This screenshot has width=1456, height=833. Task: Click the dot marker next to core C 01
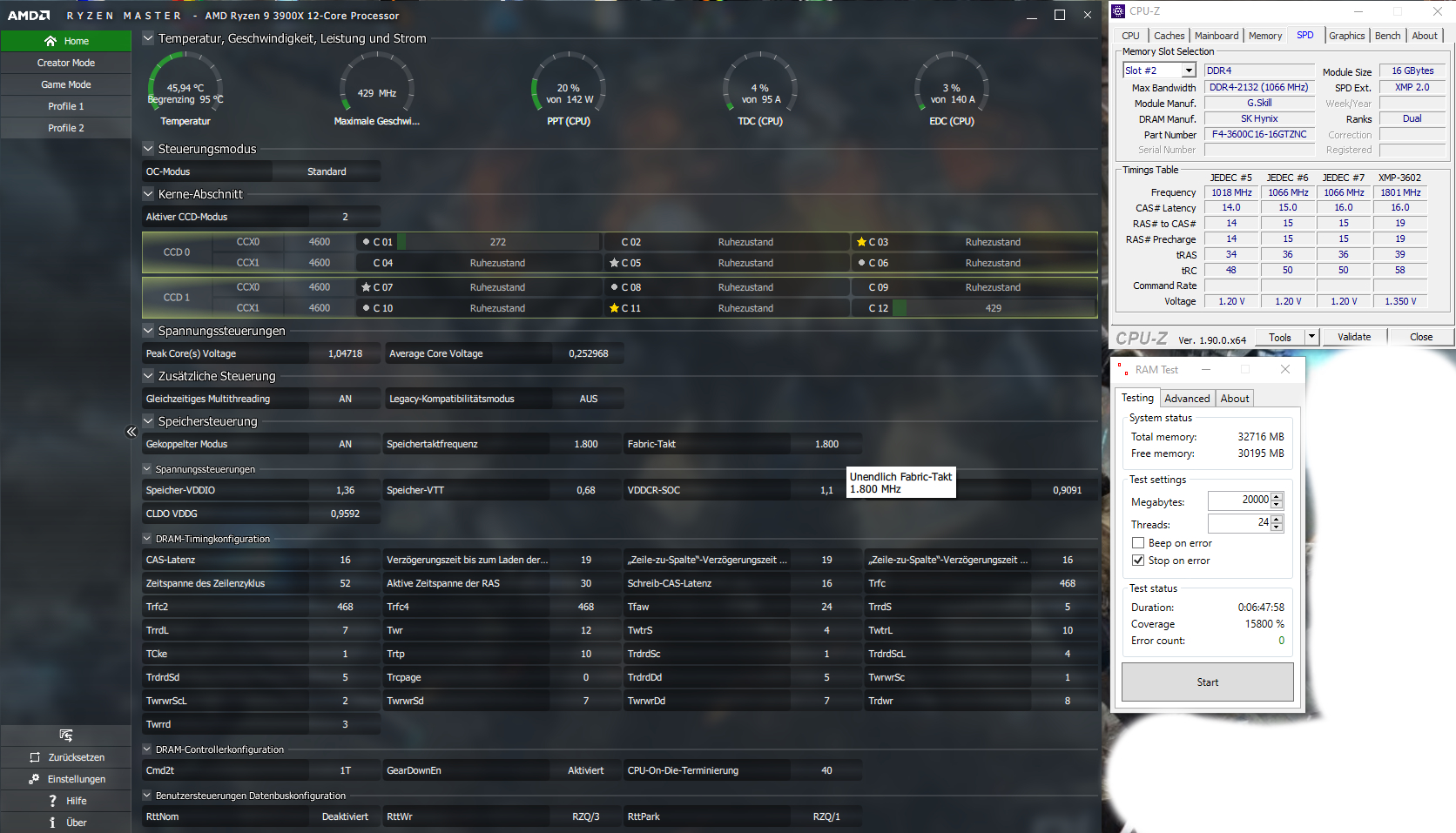pos(367,242)
